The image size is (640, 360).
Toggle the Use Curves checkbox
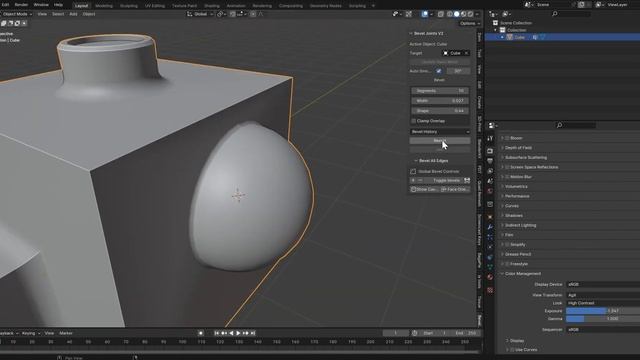pos(512,350)
